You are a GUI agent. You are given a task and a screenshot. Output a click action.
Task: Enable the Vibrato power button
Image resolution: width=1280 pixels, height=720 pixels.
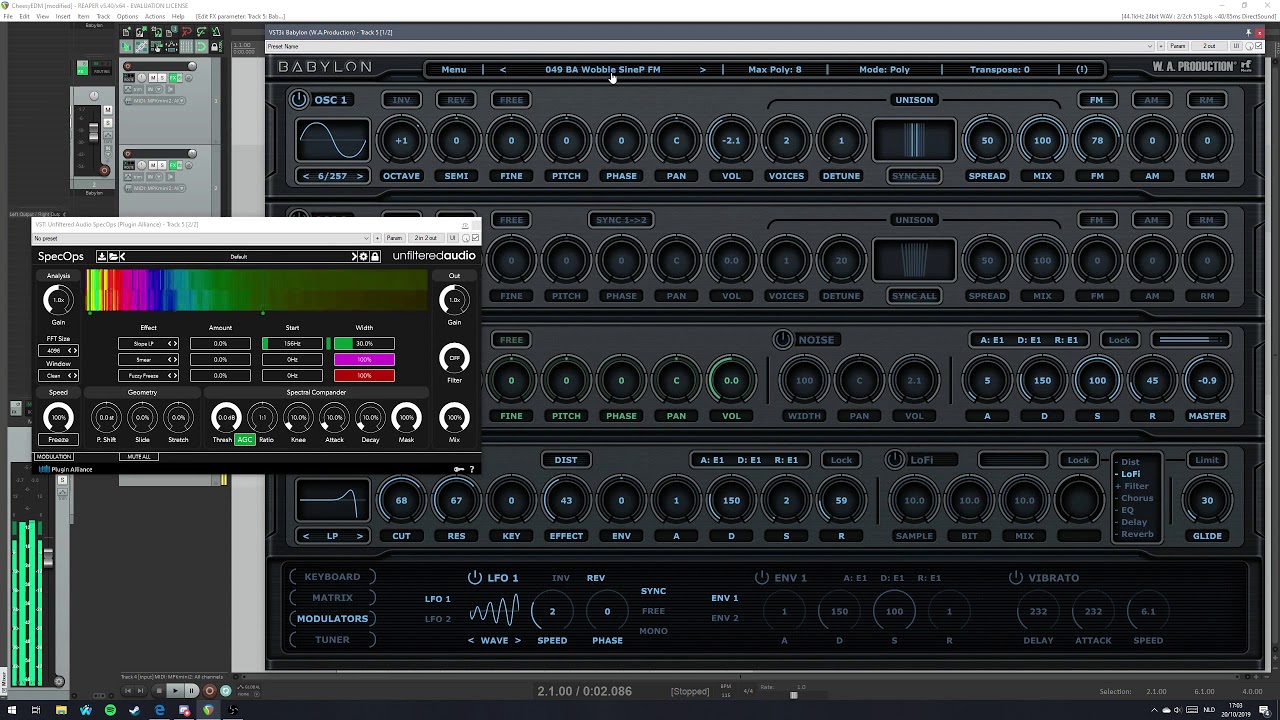tap(1016, 578)
